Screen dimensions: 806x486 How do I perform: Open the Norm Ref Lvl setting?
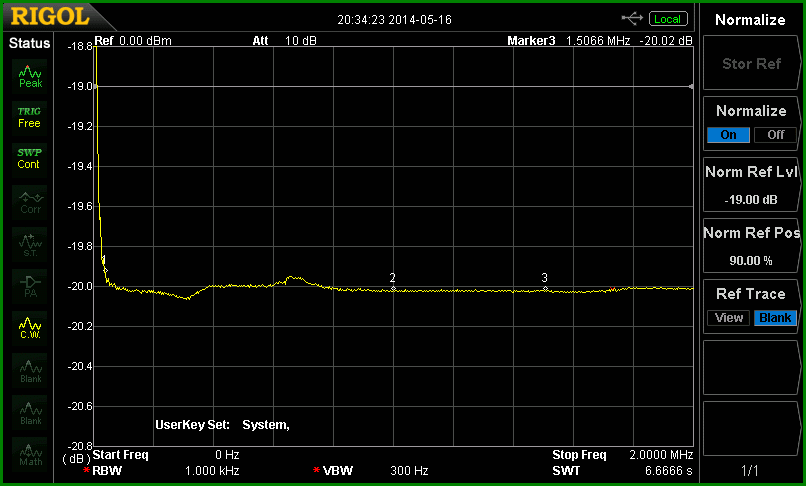(751, 185)
